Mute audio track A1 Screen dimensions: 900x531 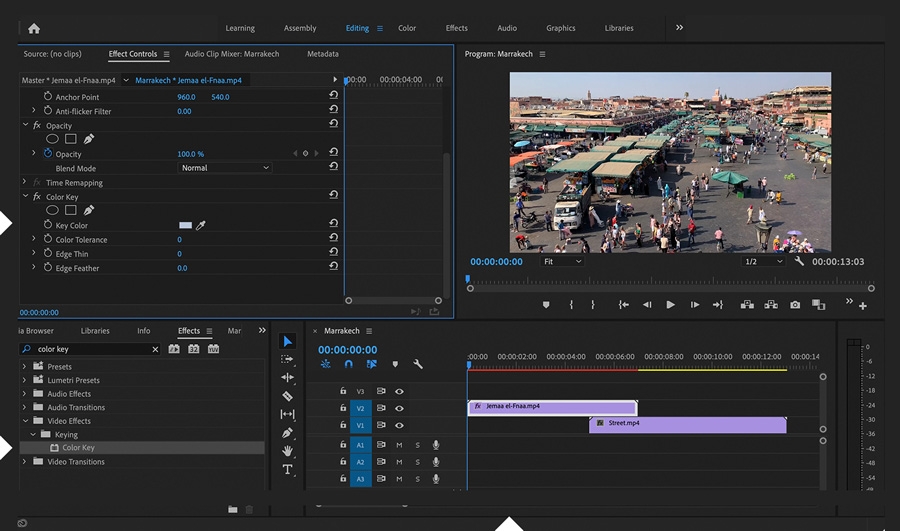click(x=399, y=445)
